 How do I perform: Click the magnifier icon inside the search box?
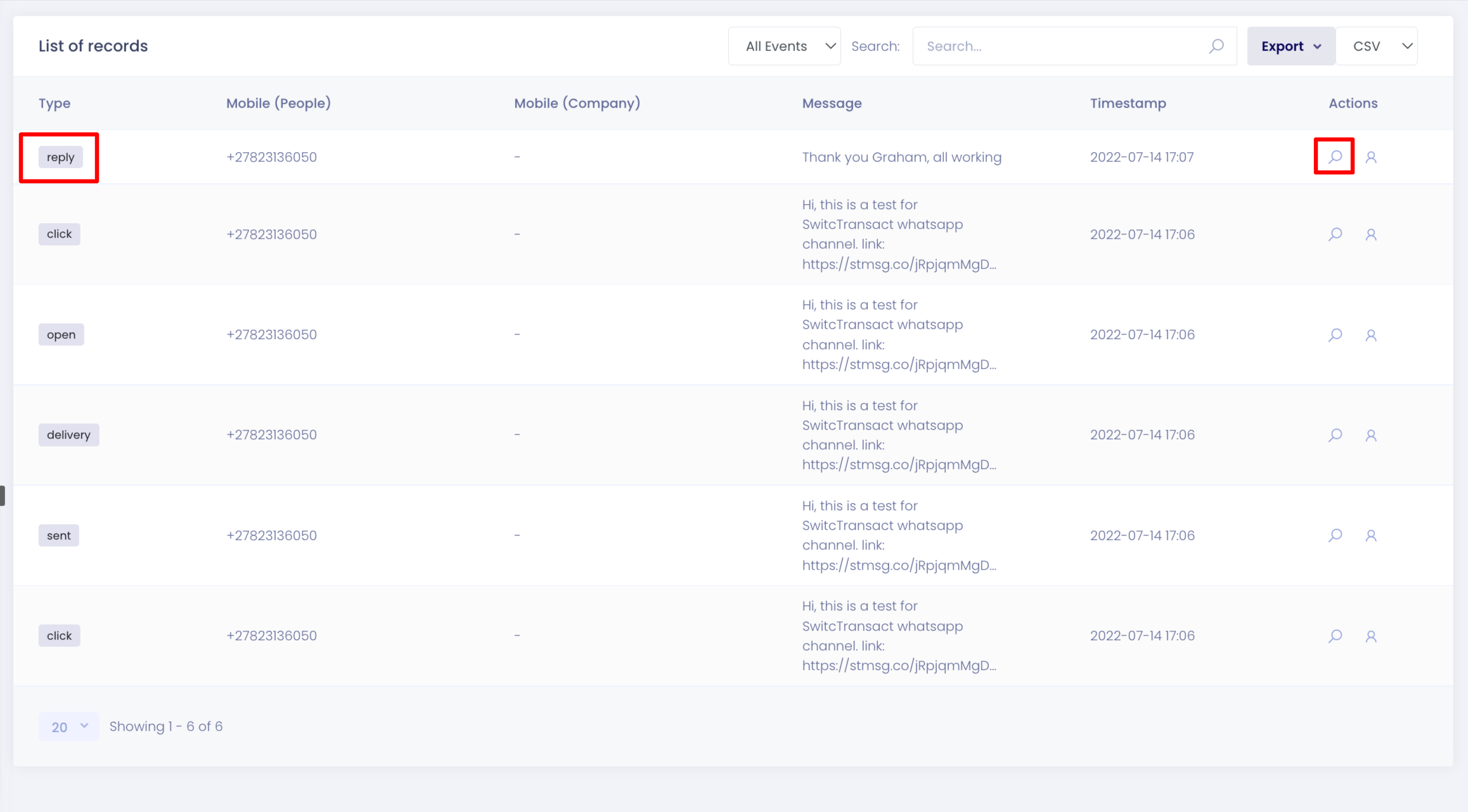[x=1216, y=46]
